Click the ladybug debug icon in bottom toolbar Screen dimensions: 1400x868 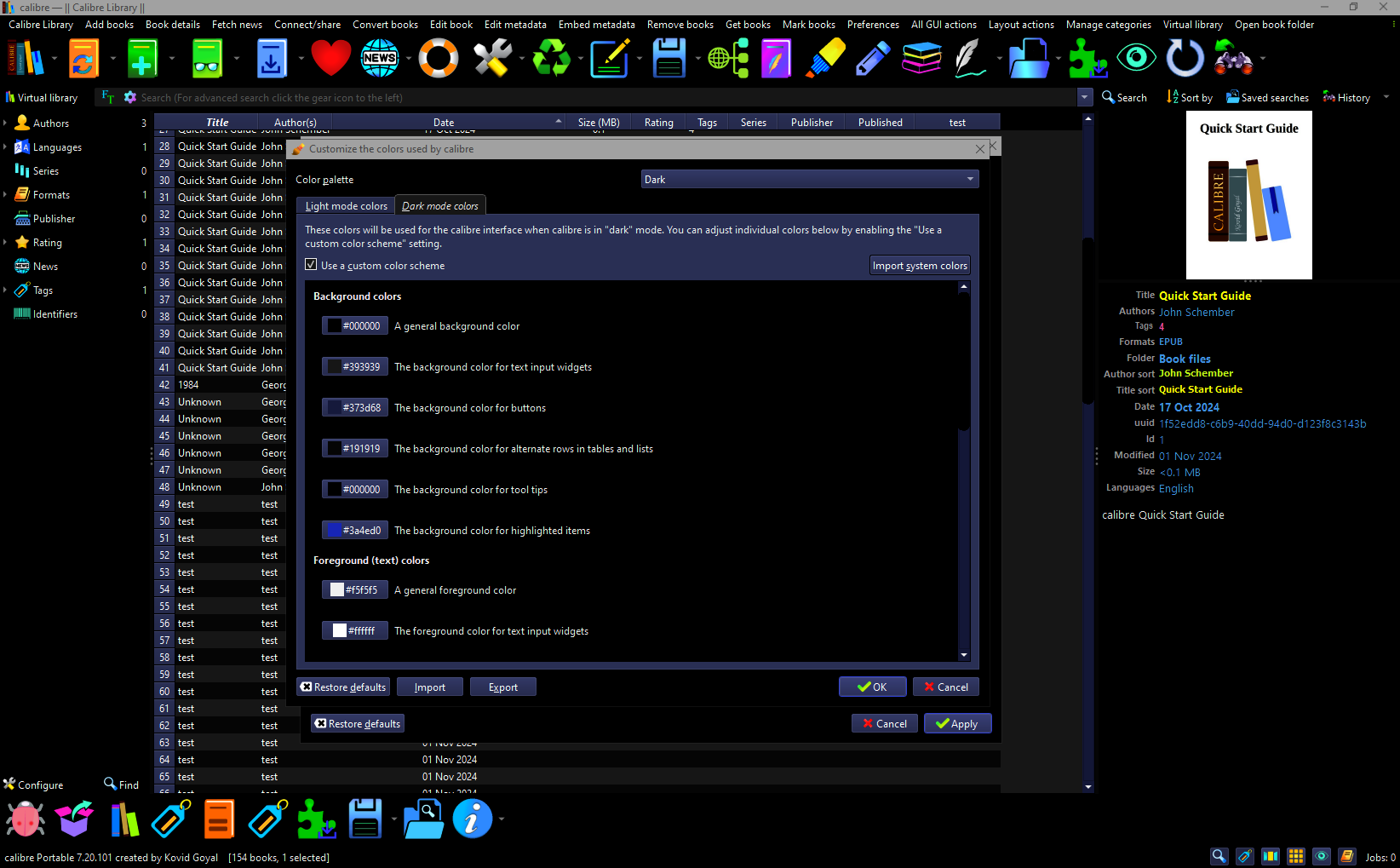coord(26,819)
